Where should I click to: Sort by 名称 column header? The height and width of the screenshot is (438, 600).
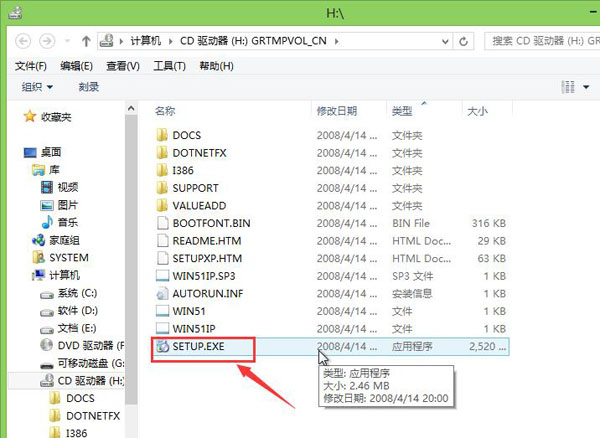[165, 111]
